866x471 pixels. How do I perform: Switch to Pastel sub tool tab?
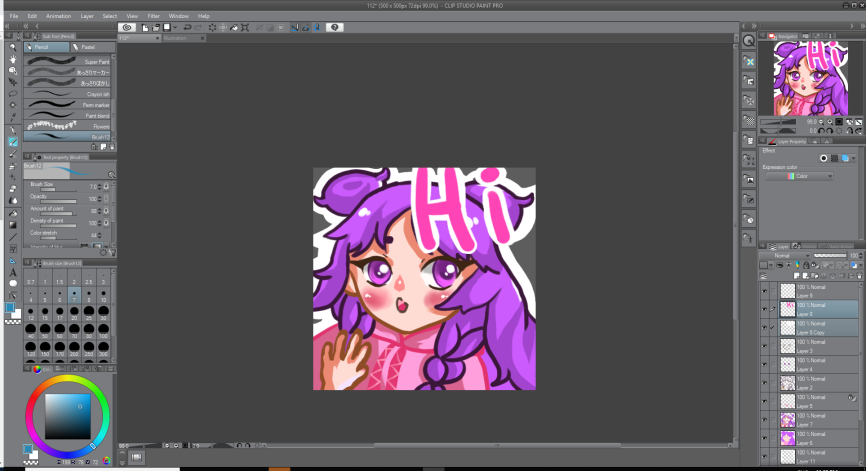tap(91, 47)
